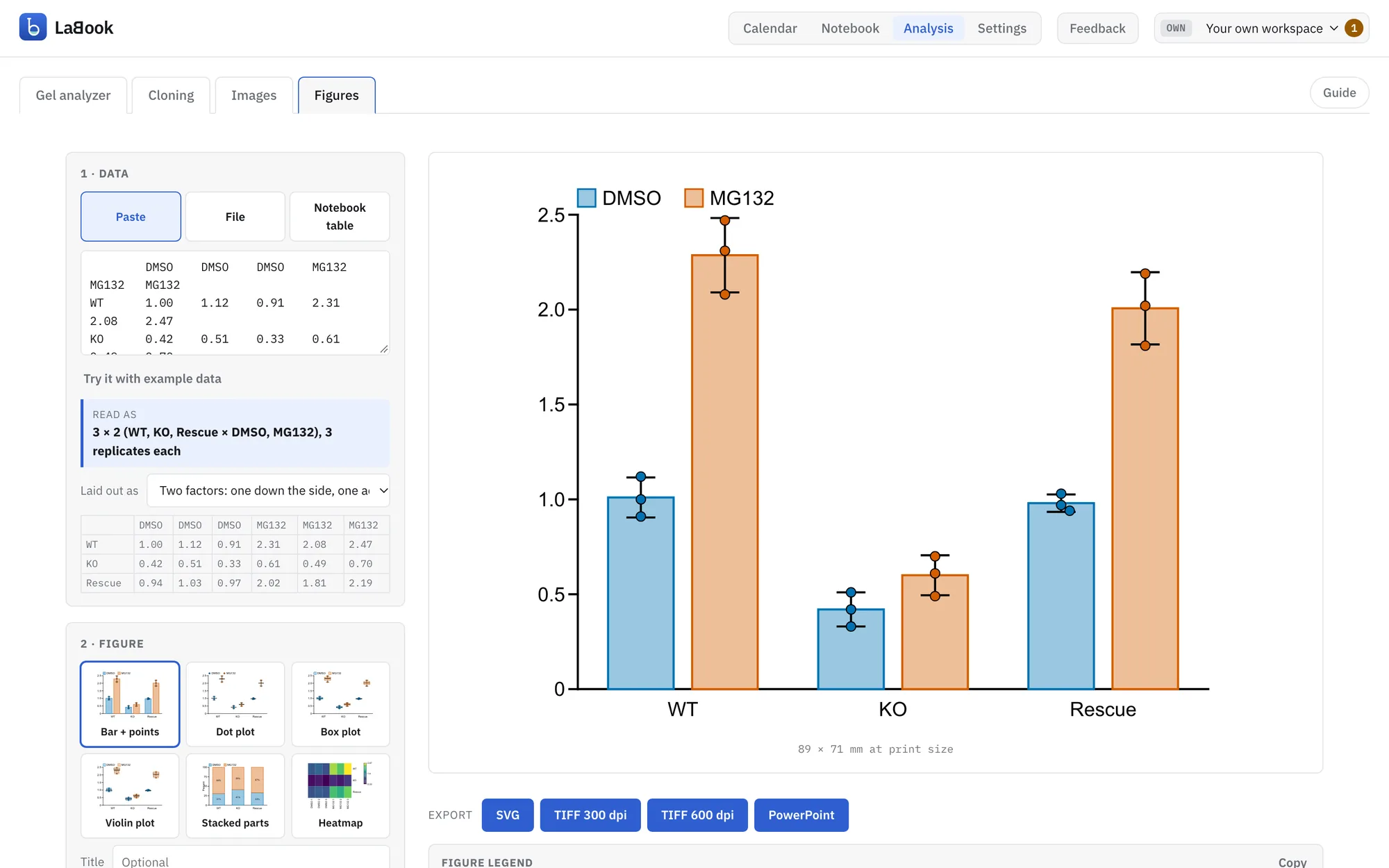Pick the Heatmap figure type

[340, 796]
